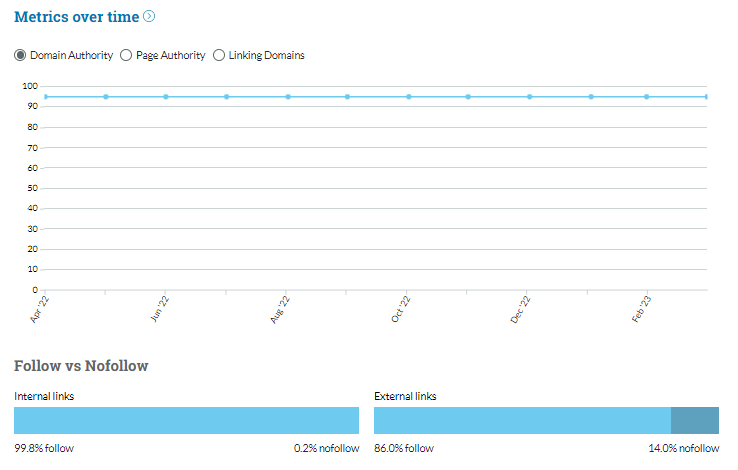Click the Jun '22 axis label

click(x=160, y=309)
